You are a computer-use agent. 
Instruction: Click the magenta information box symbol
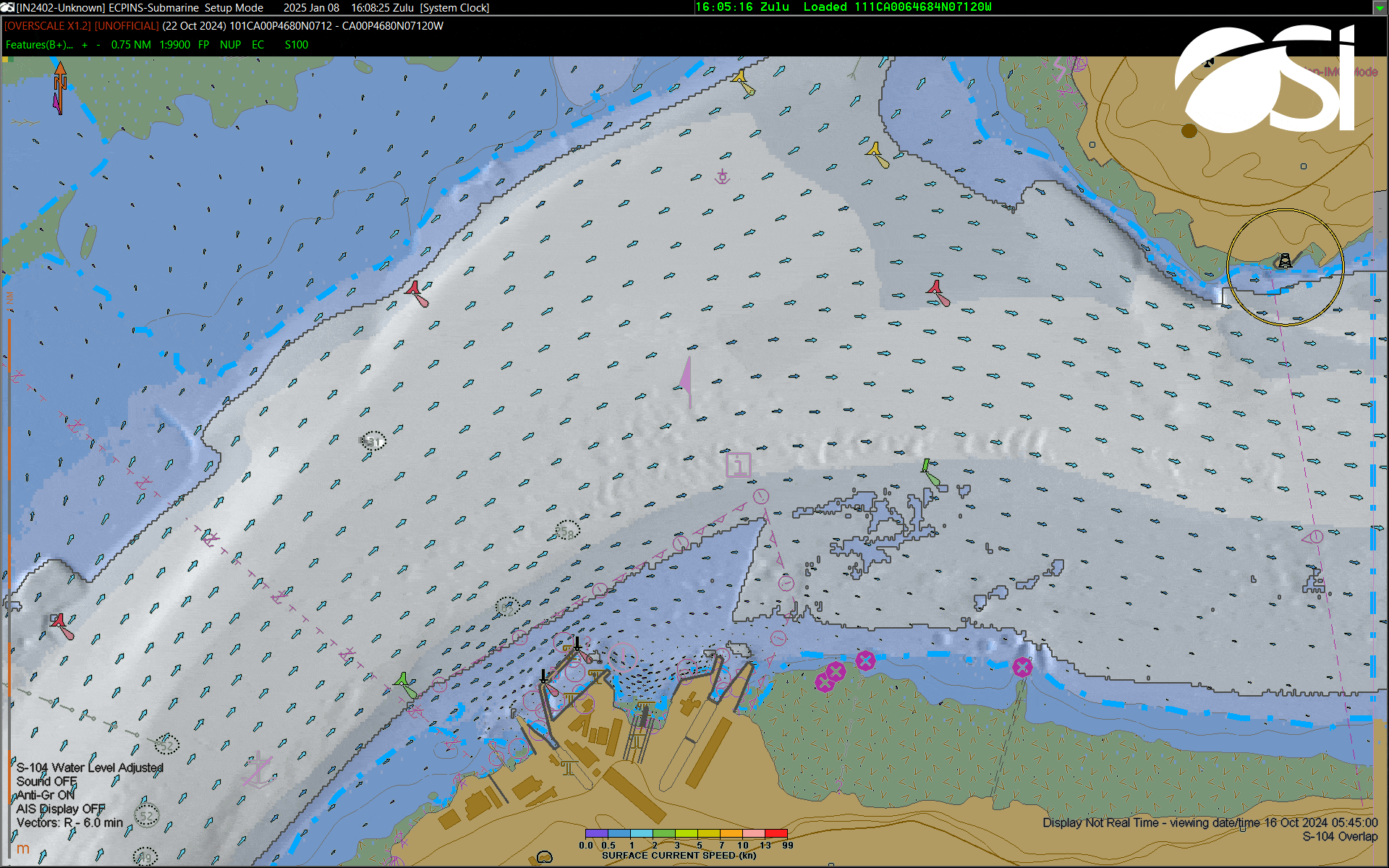coord(738,464)
